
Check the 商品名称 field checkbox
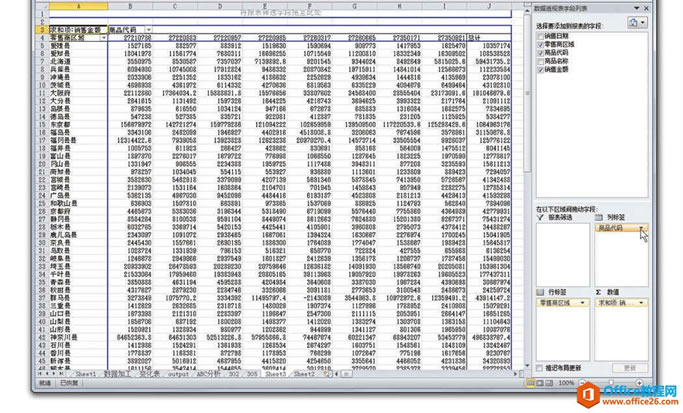pos(541,61)
